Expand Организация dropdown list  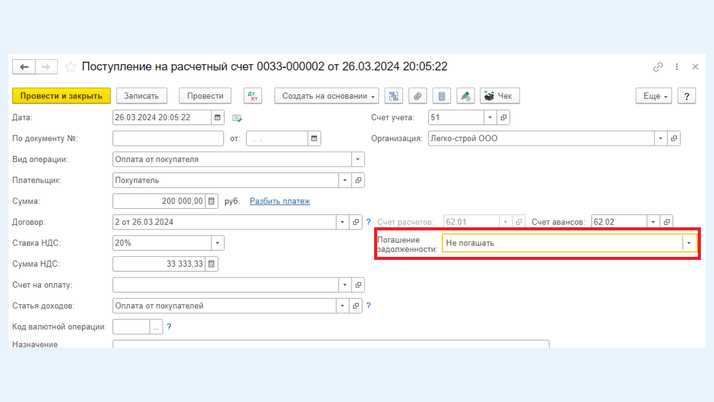click(660, 139)
